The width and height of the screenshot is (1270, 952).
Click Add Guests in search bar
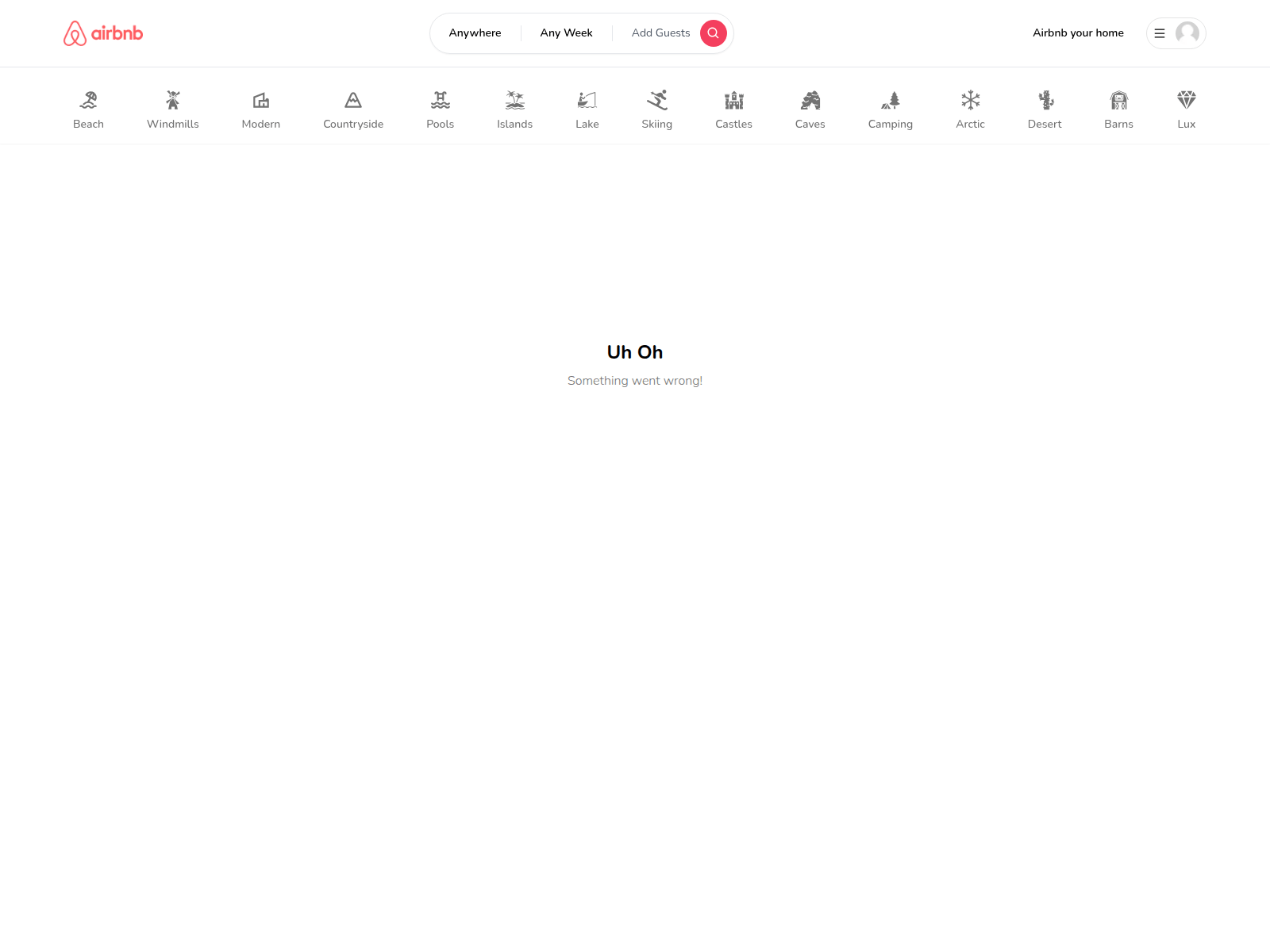coord(660,33)
